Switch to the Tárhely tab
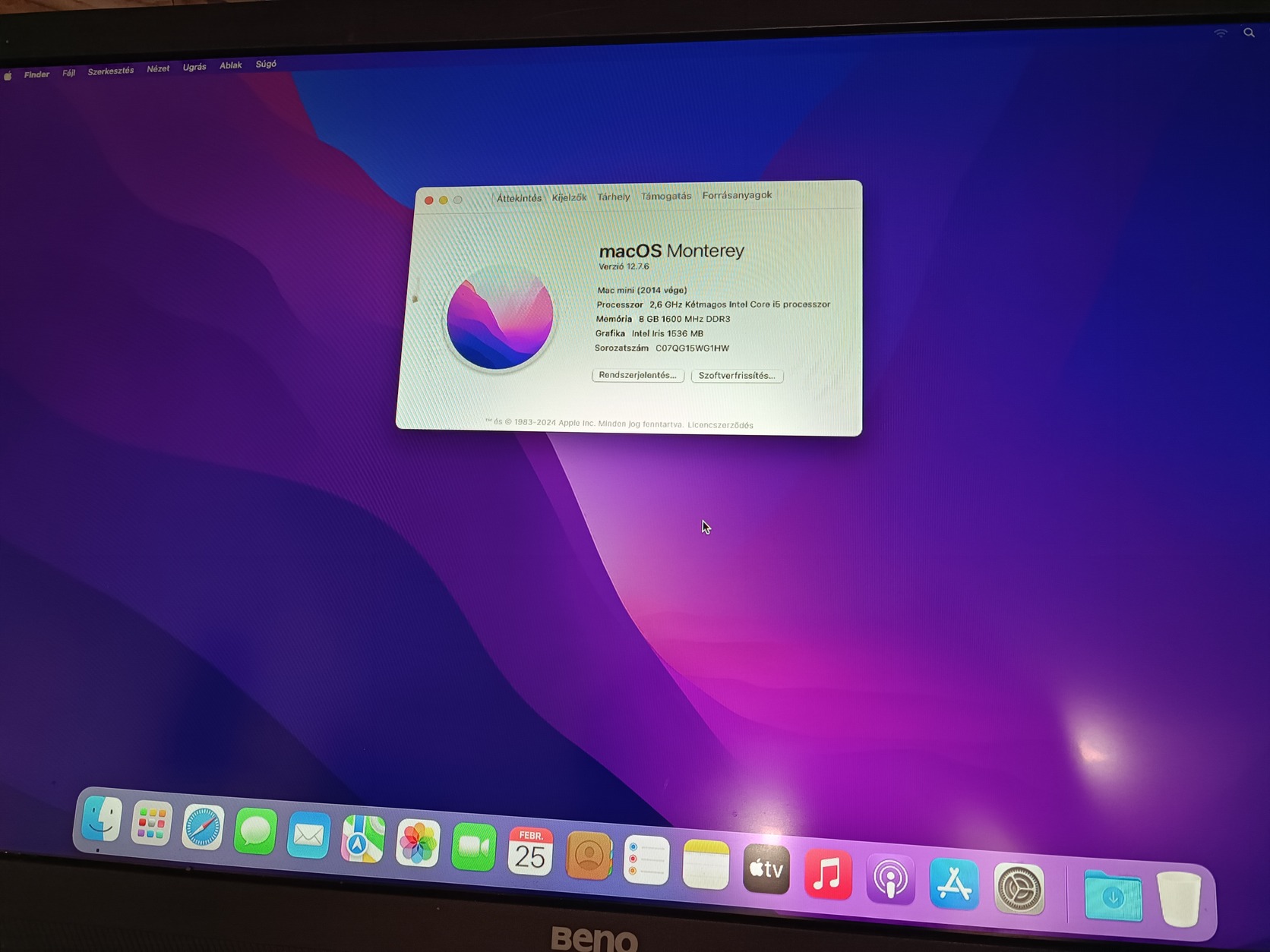The image size is (1270, 952). point(614,197)
